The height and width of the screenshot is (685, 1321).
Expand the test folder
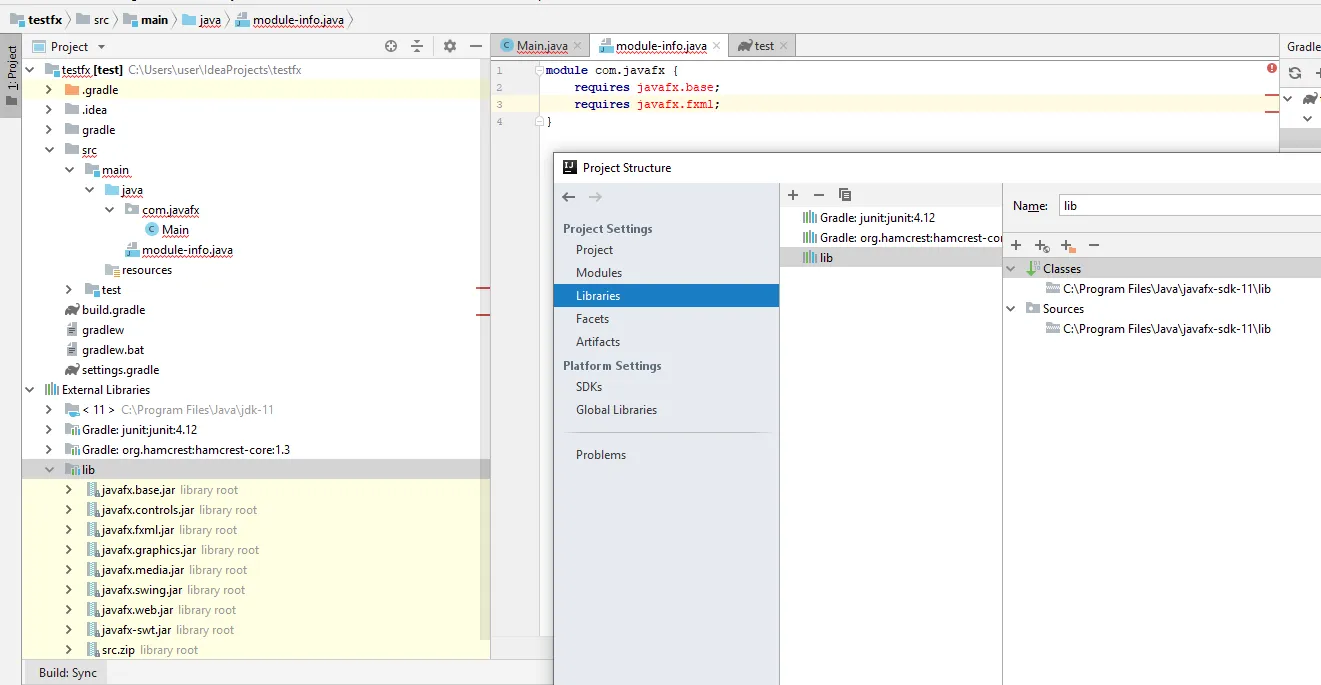[x=69, y=290]
